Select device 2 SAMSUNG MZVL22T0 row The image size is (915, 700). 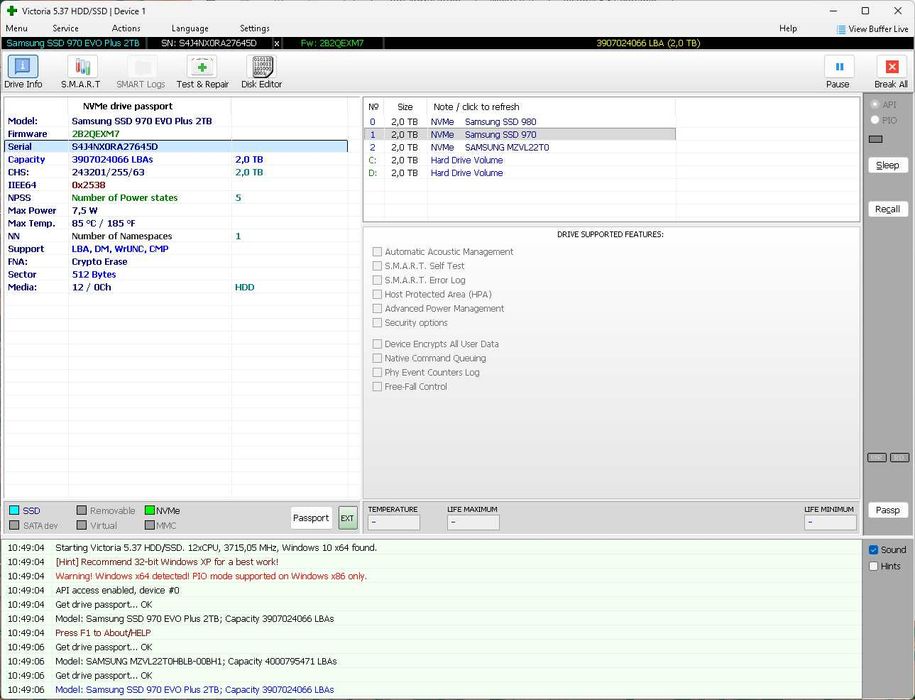519,148
